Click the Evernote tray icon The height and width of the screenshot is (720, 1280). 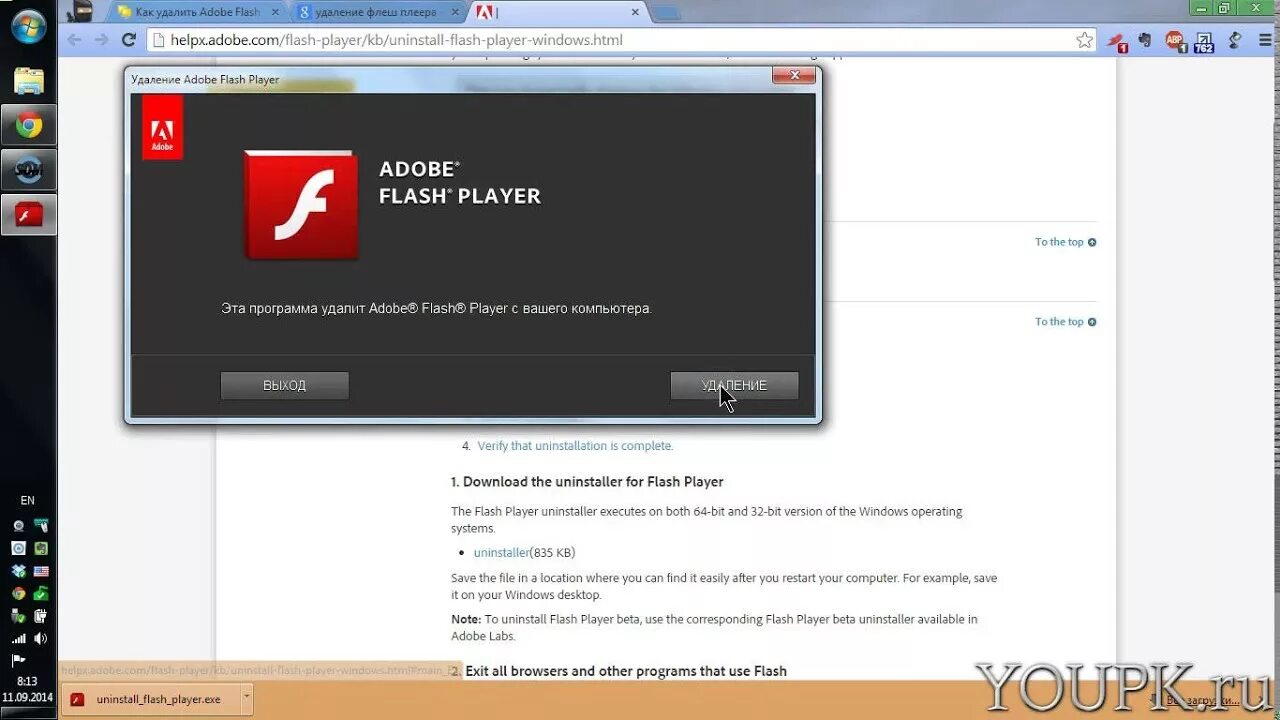click(x=41, y=548)
